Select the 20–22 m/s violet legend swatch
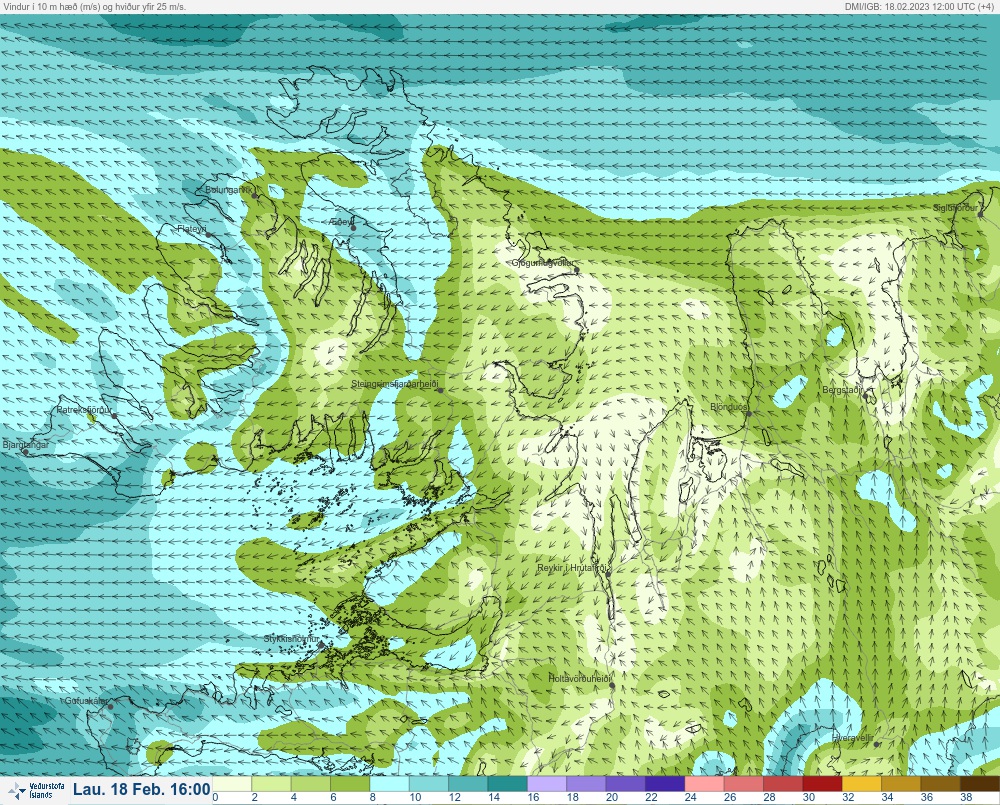The height and width of the screenshot is (805, 1000). (626, 783)
